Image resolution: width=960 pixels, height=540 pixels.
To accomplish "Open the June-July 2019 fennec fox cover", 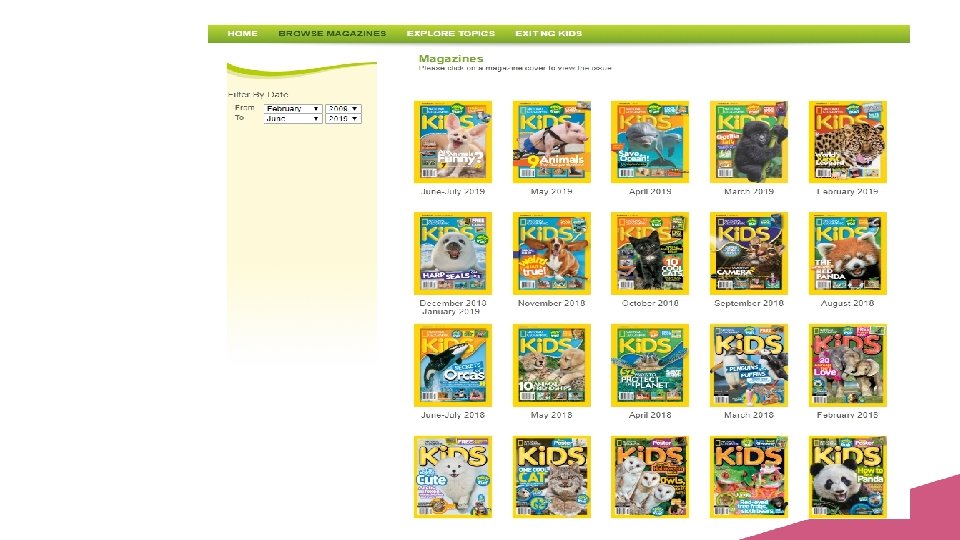I will pyautogui.click(x=452, y=142).
